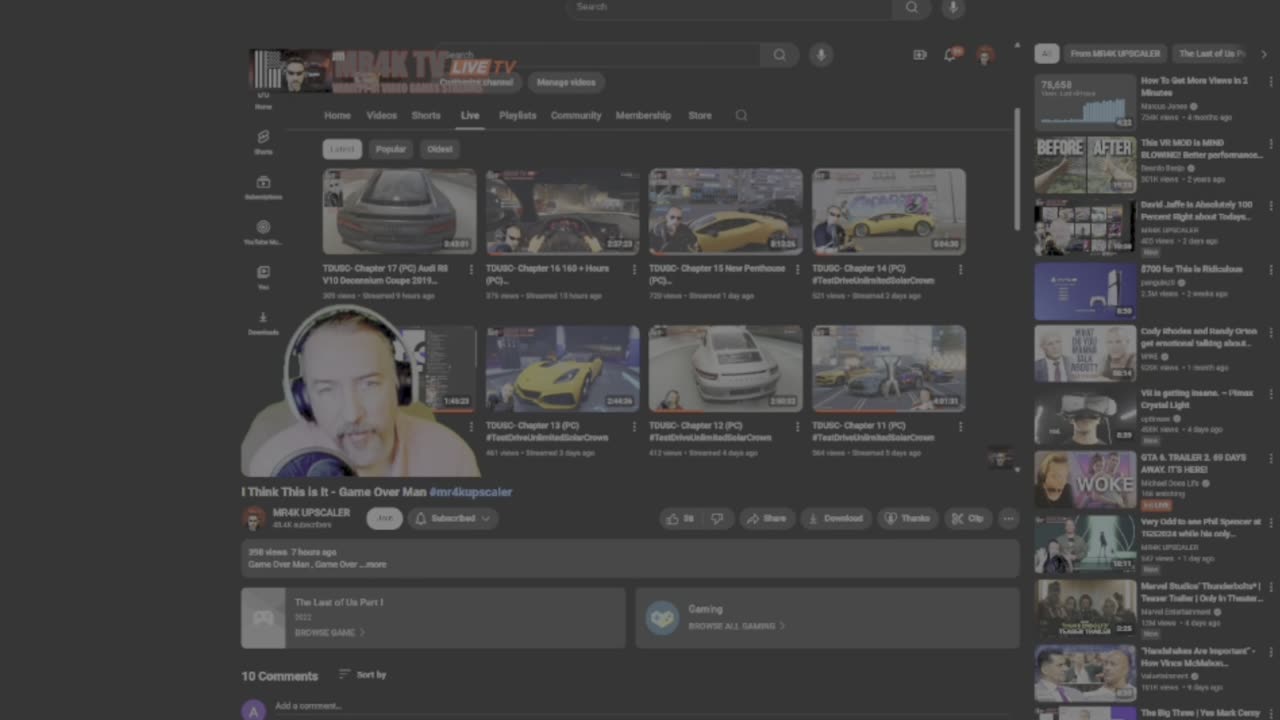
Task: Open the account avatar menu
Action: [985, 55]
